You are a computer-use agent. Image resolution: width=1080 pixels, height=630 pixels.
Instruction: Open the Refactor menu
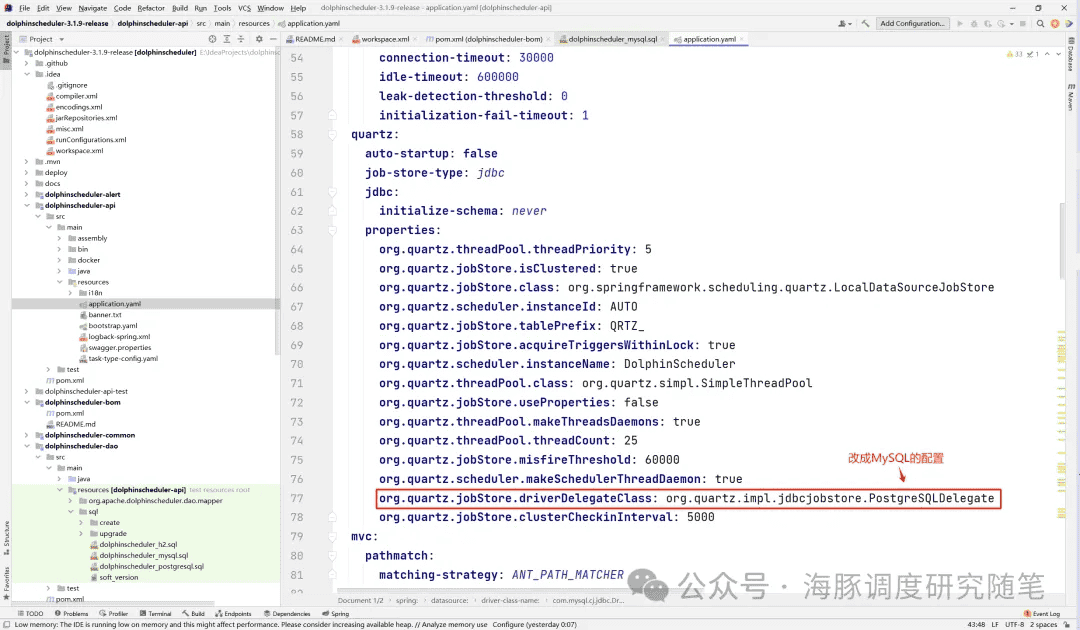pyautogui.click(x=151, y=8)
